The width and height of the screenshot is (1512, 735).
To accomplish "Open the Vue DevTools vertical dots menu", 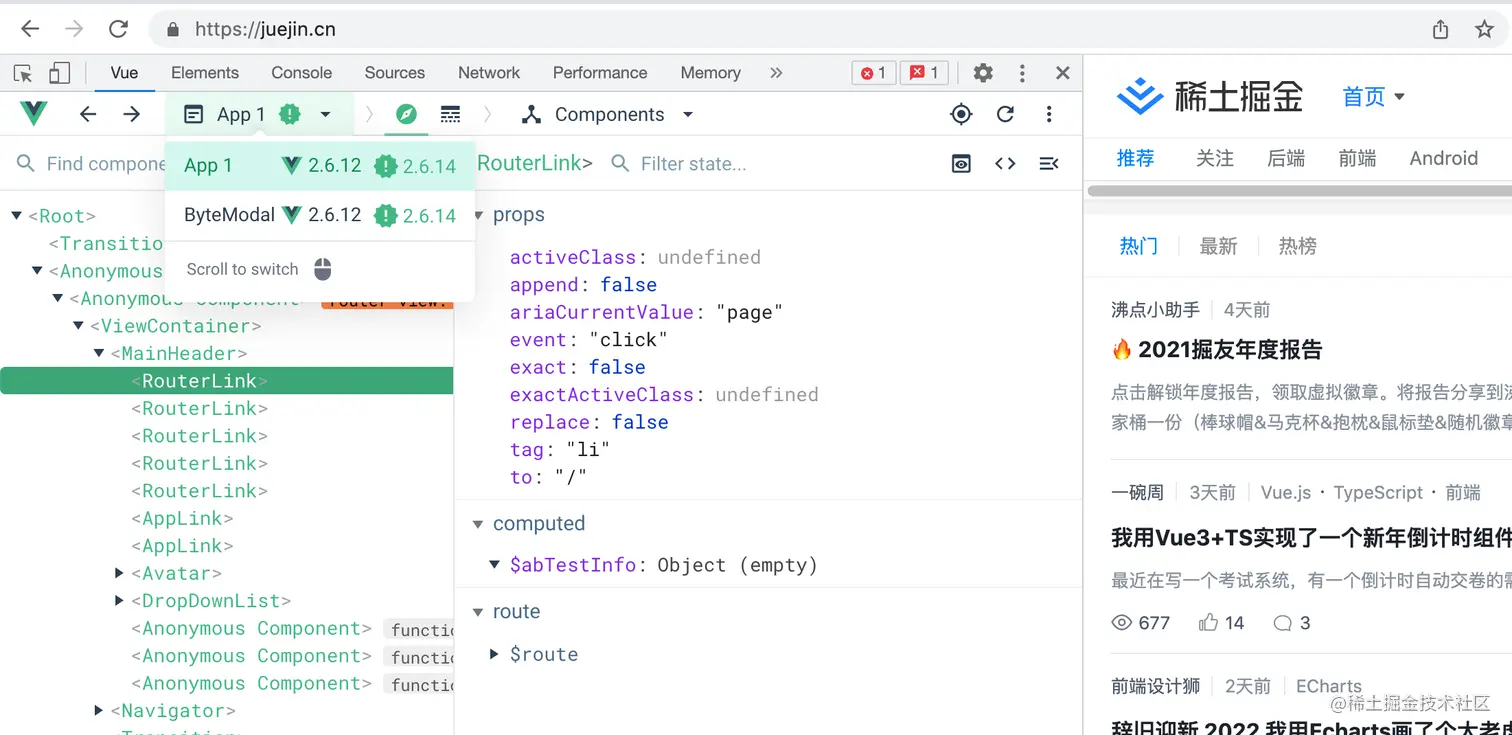I will tap(1049, 114).
